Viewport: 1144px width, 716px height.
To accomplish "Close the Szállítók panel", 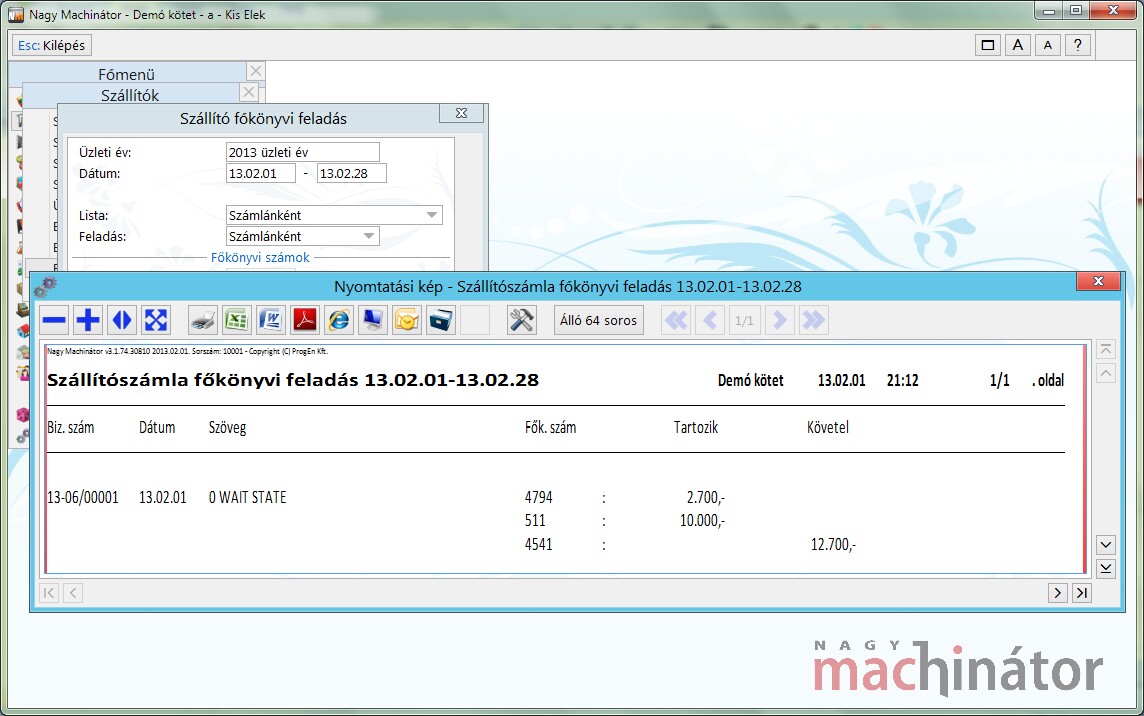I will click(249, 92).
